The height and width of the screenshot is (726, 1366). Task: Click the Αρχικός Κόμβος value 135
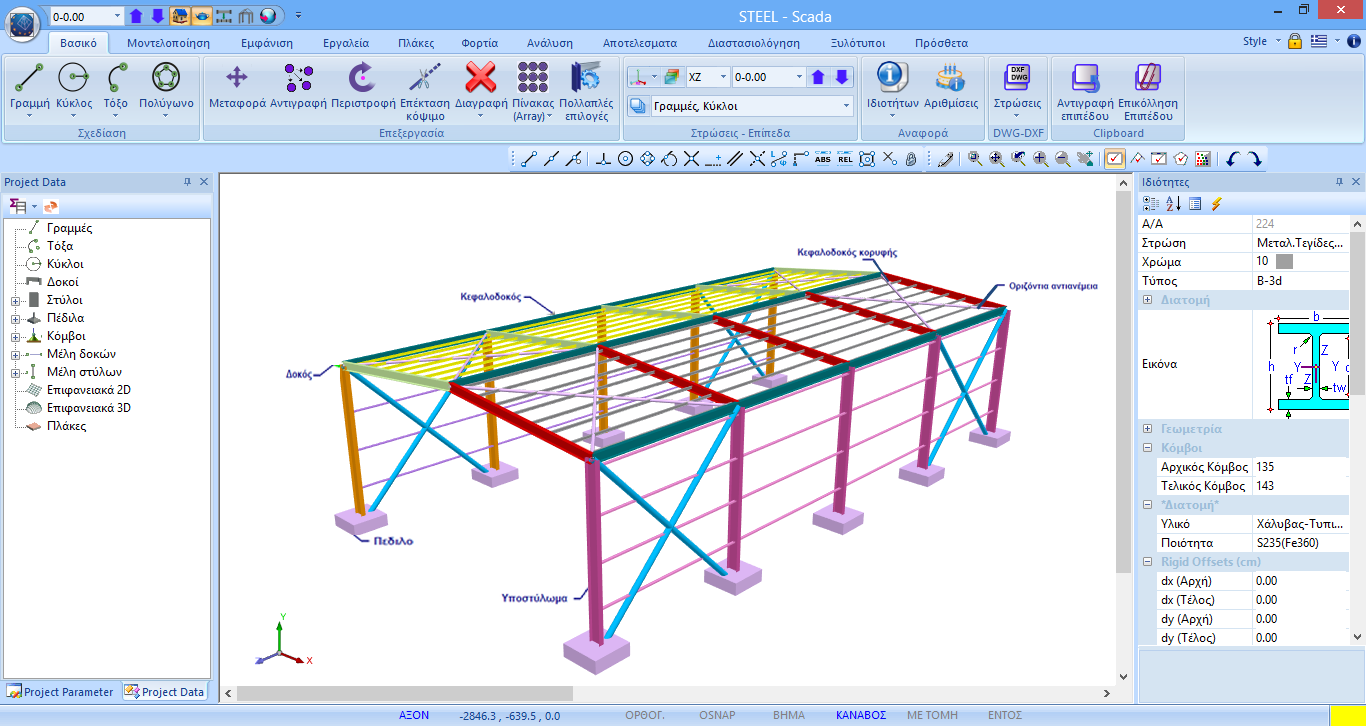(x=1301, y=467)
